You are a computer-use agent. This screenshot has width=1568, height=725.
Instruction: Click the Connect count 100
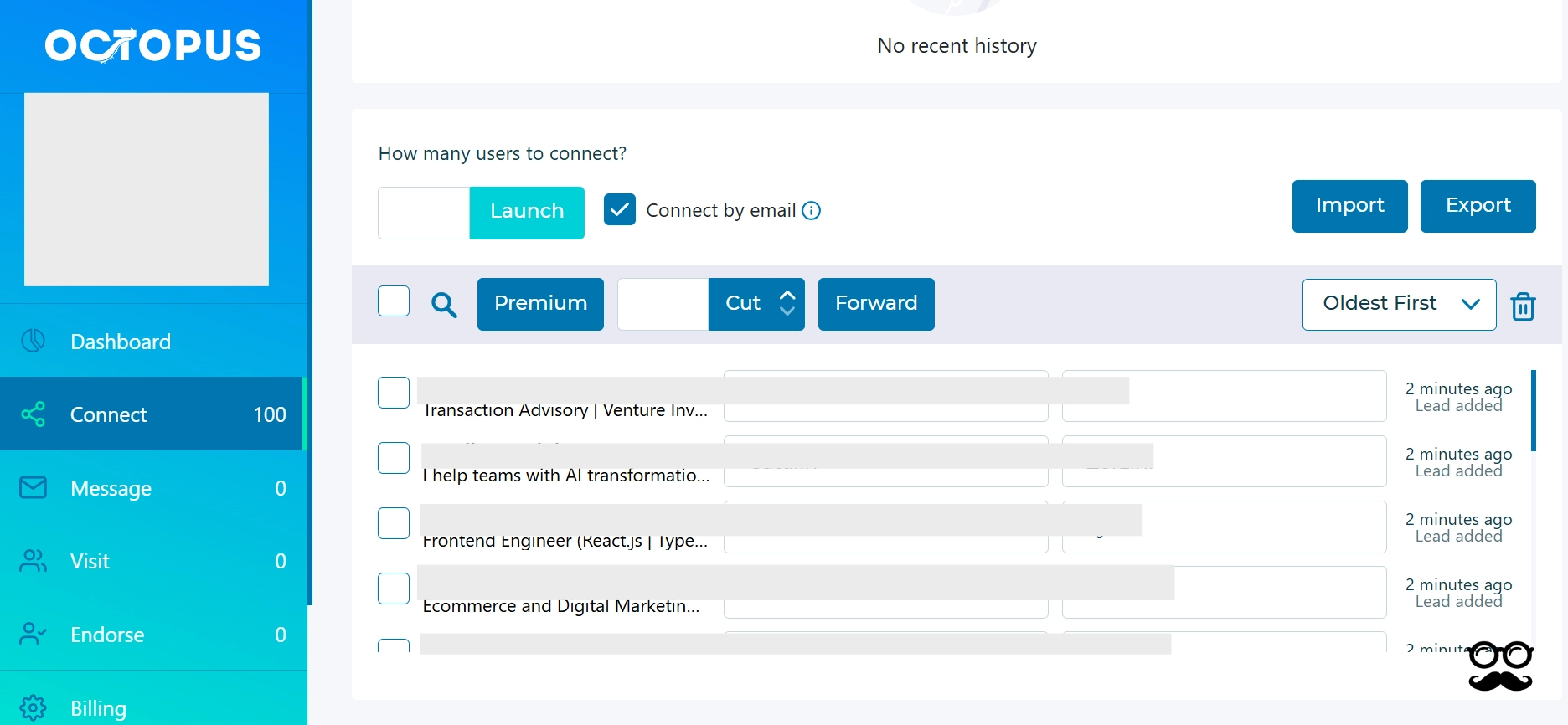(270, 414)
